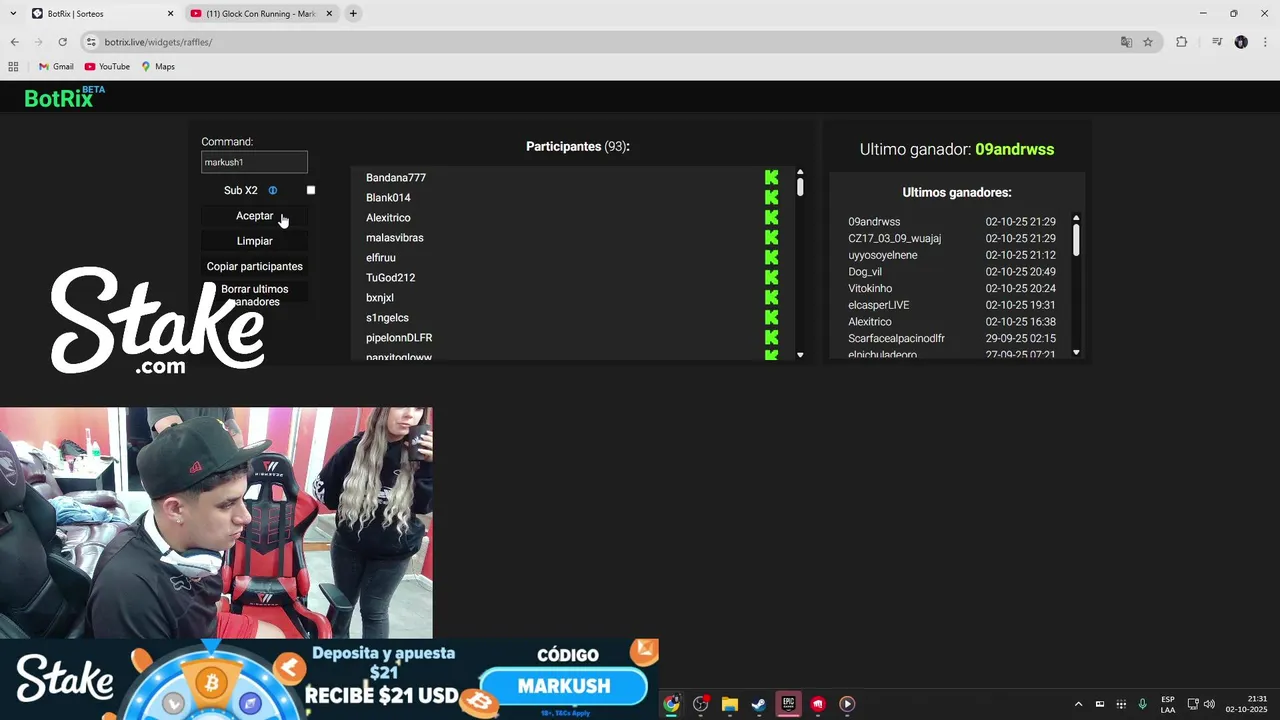This screenshot has width=1280, height=720.
Task: Open the Chrome three-dot menu
Action: (1265, 42)
